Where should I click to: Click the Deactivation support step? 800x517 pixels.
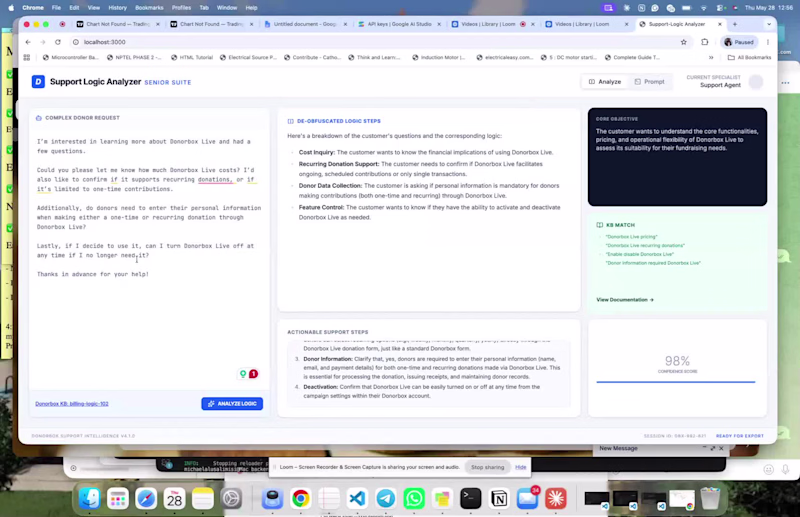coord(422,391)
